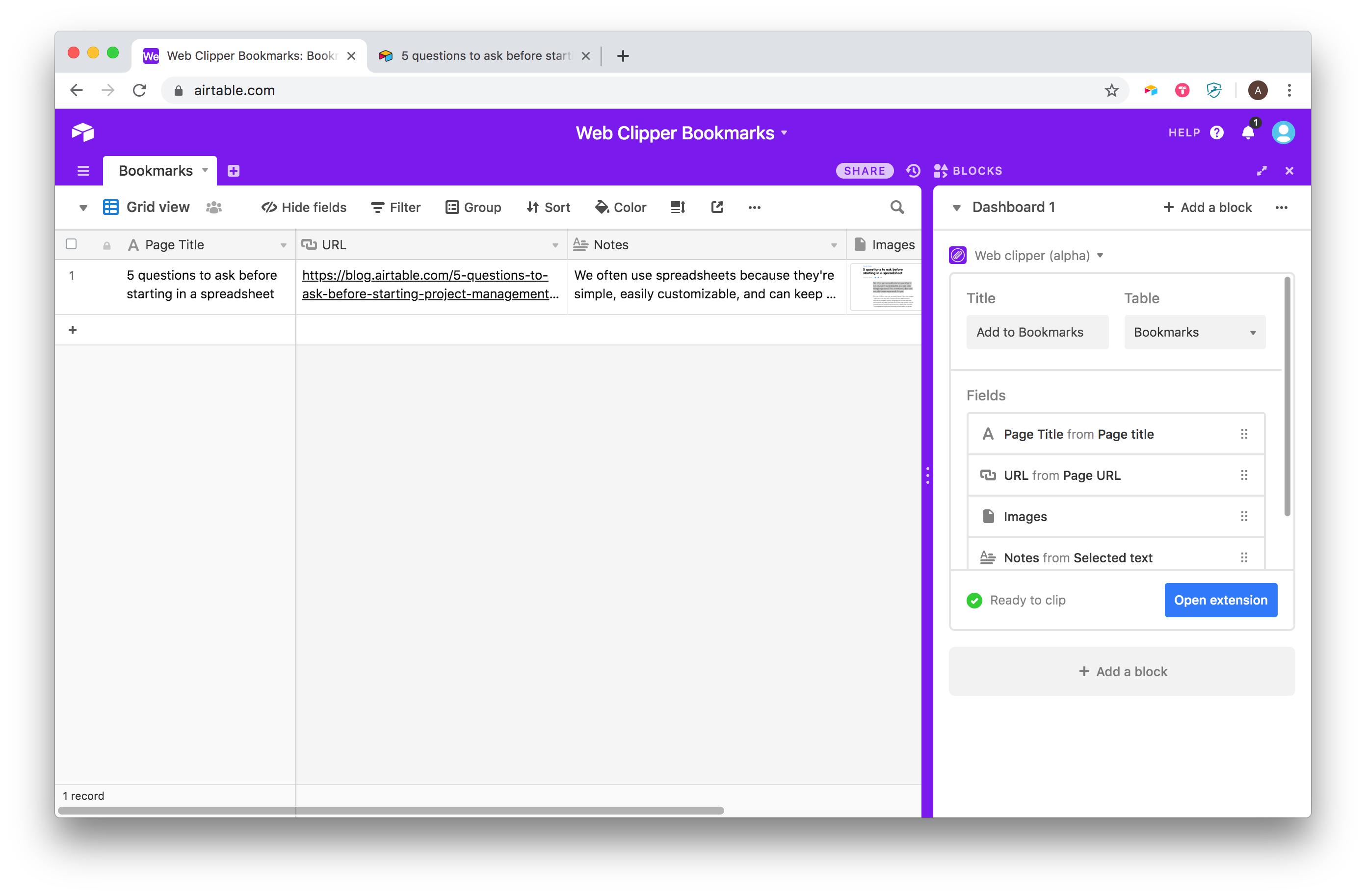Open dashboard more options ellipsis
1366x896 pixels.
point(1281,207)
